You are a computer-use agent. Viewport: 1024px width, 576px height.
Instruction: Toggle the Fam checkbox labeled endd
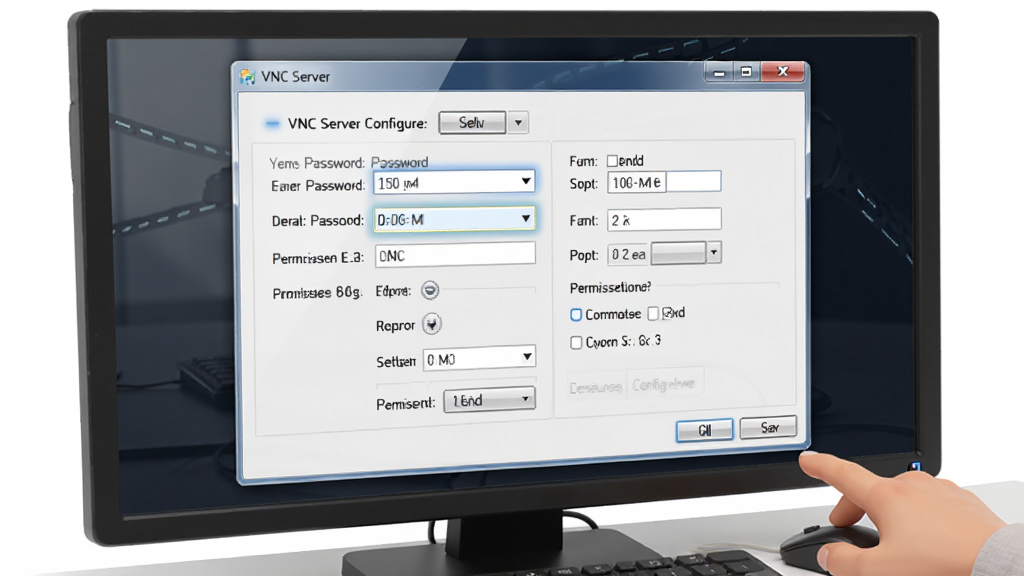click(612, 161)
